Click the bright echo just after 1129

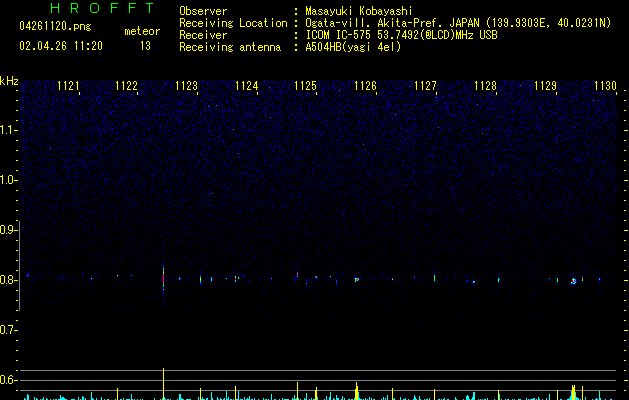click(574, 281)
